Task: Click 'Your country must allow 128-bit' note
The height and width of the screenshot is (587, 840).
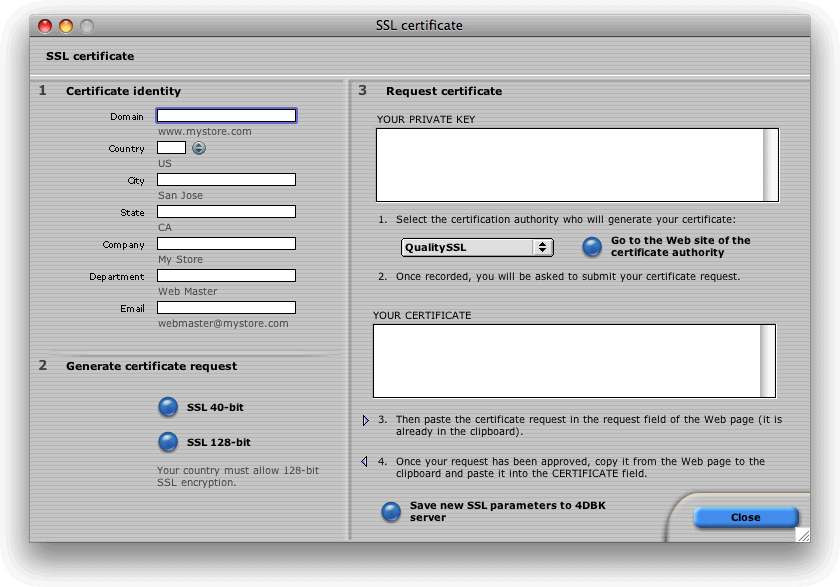Action: tap(238, 476)
